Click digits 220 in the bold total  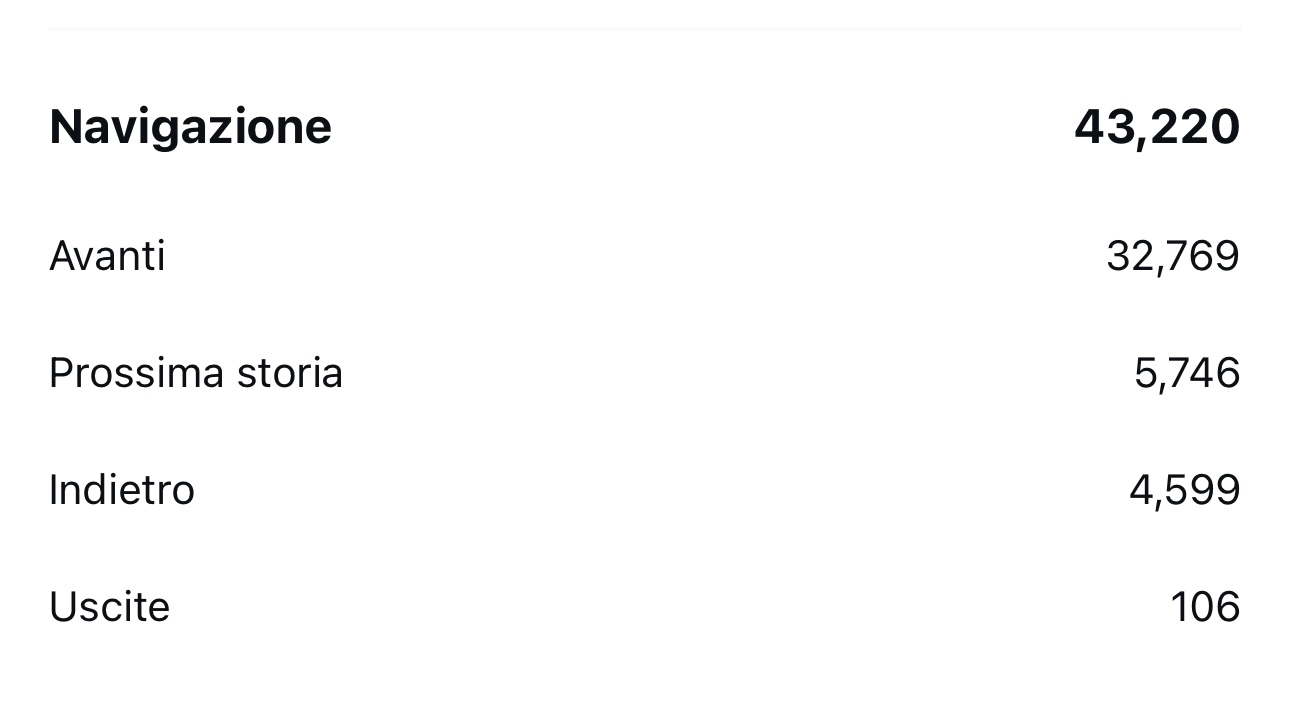1196,128
